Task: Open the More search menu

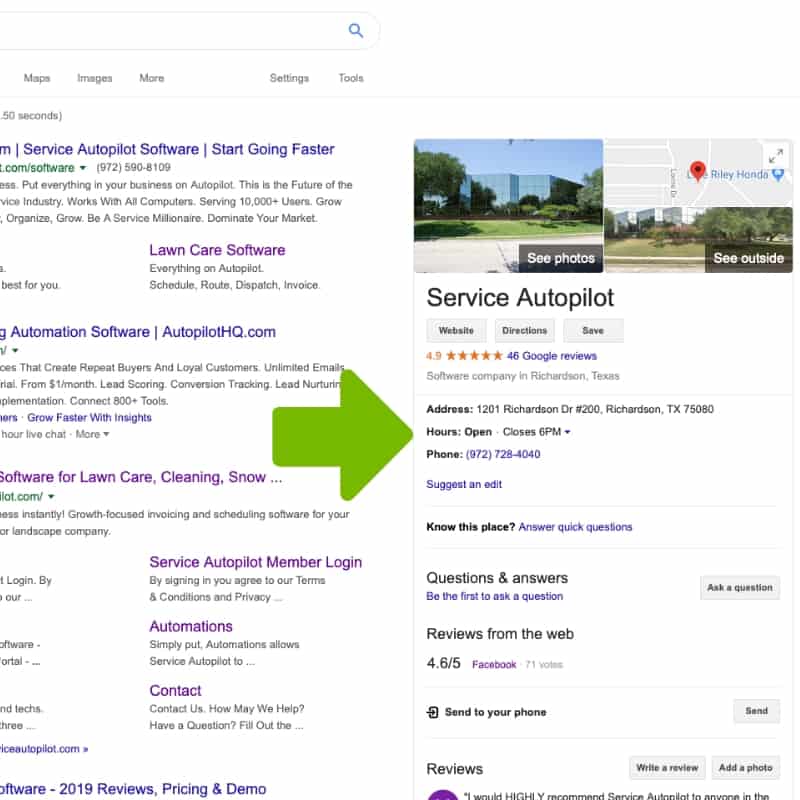Action: point(152,78)
